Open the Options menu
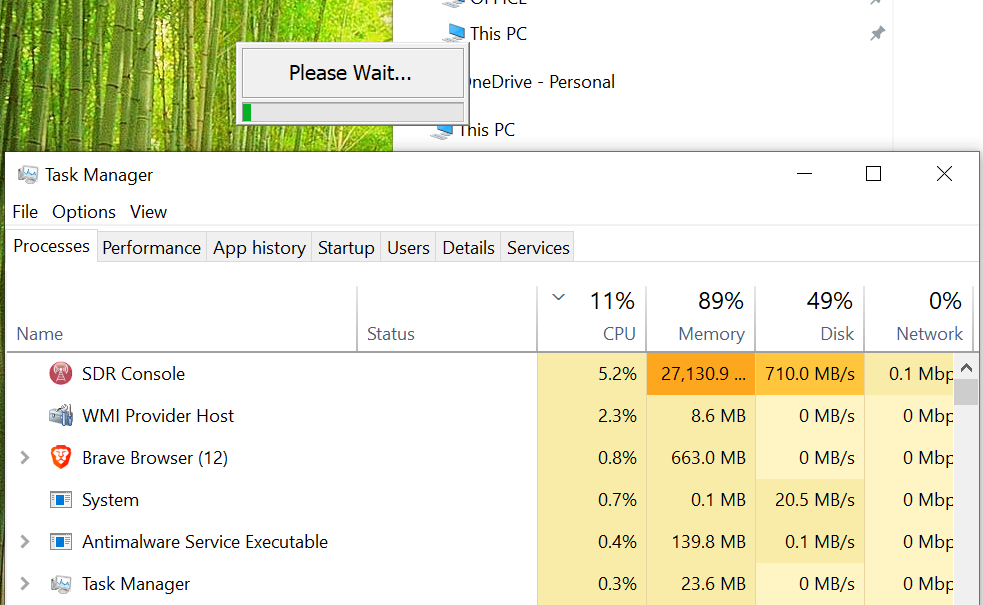The height and width of the screenshot is (605, 983). (x=83, y=211)
